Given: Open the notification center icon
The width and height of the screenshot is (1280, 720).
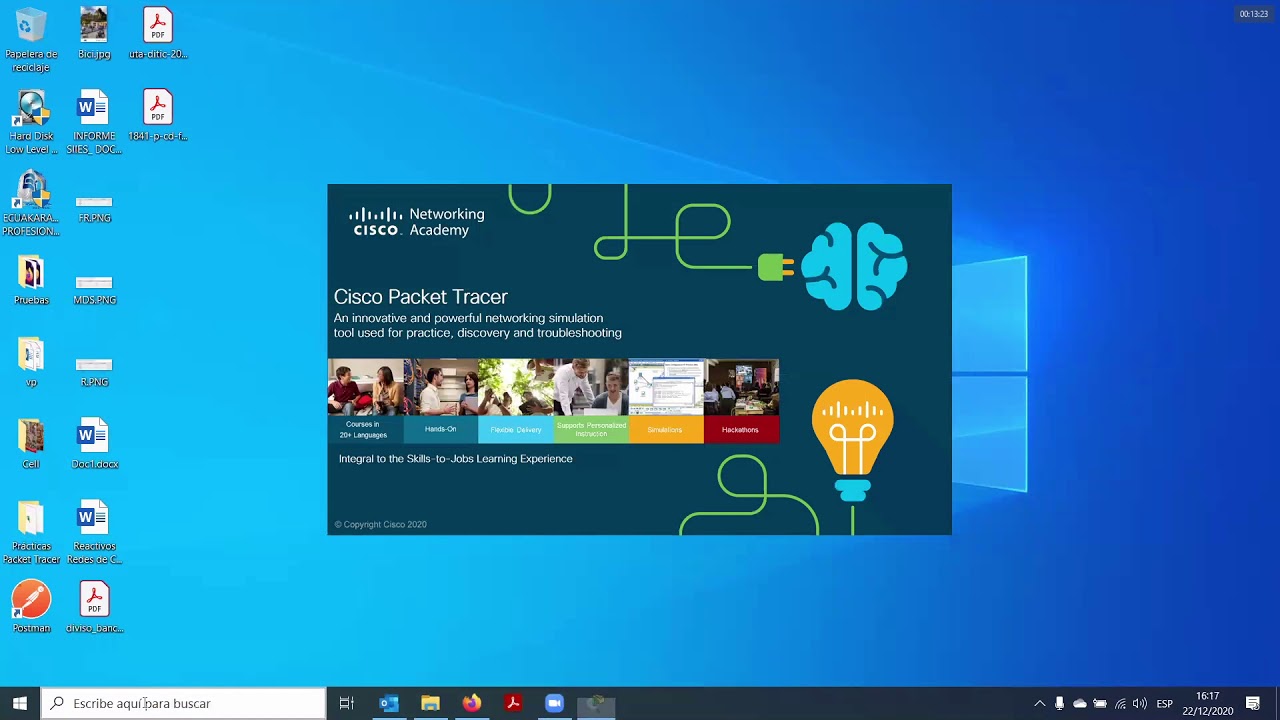Looking at the screenshot, I should click(1253, 703).
